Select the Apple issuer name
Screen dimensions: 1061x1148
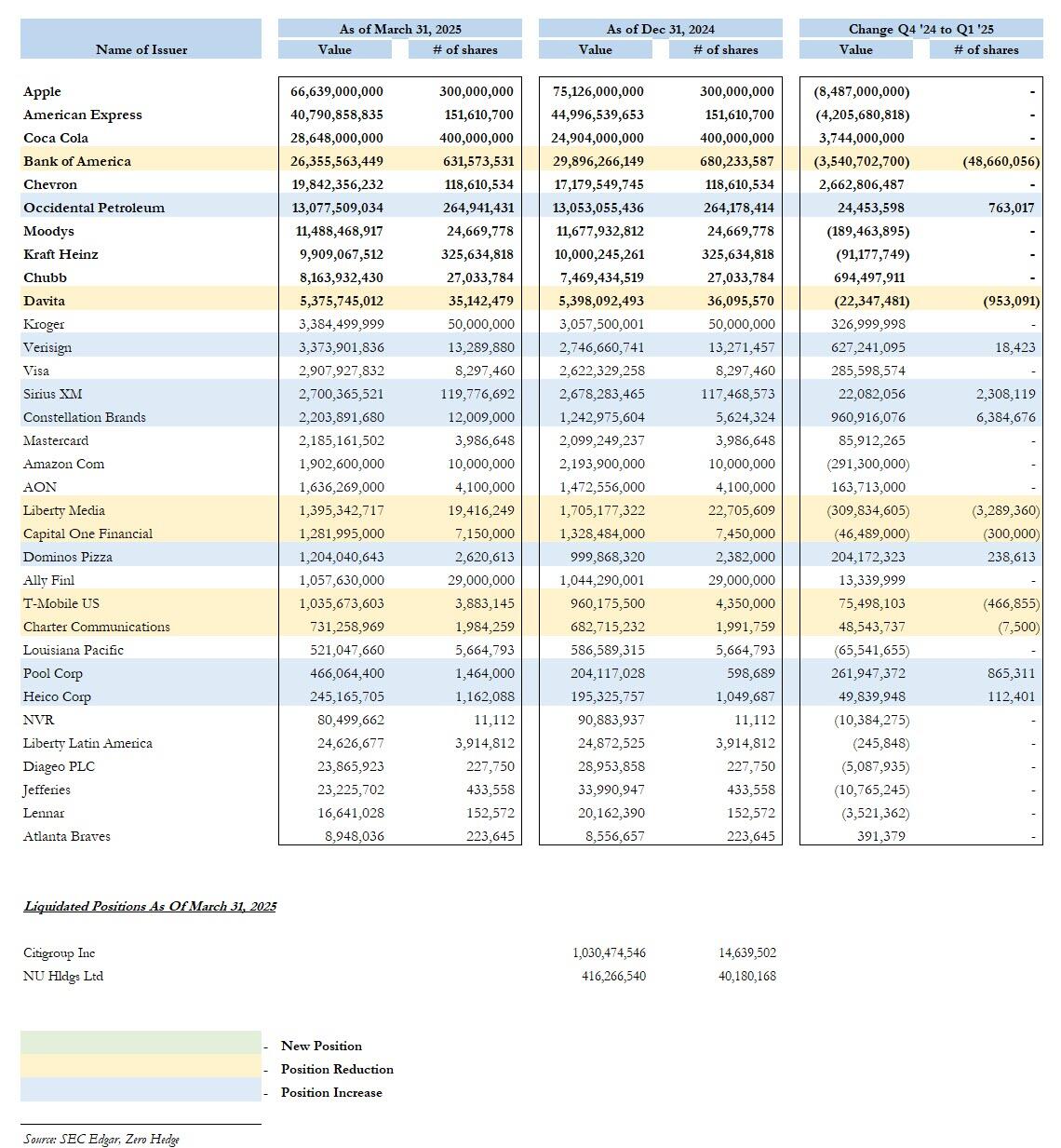42,91
